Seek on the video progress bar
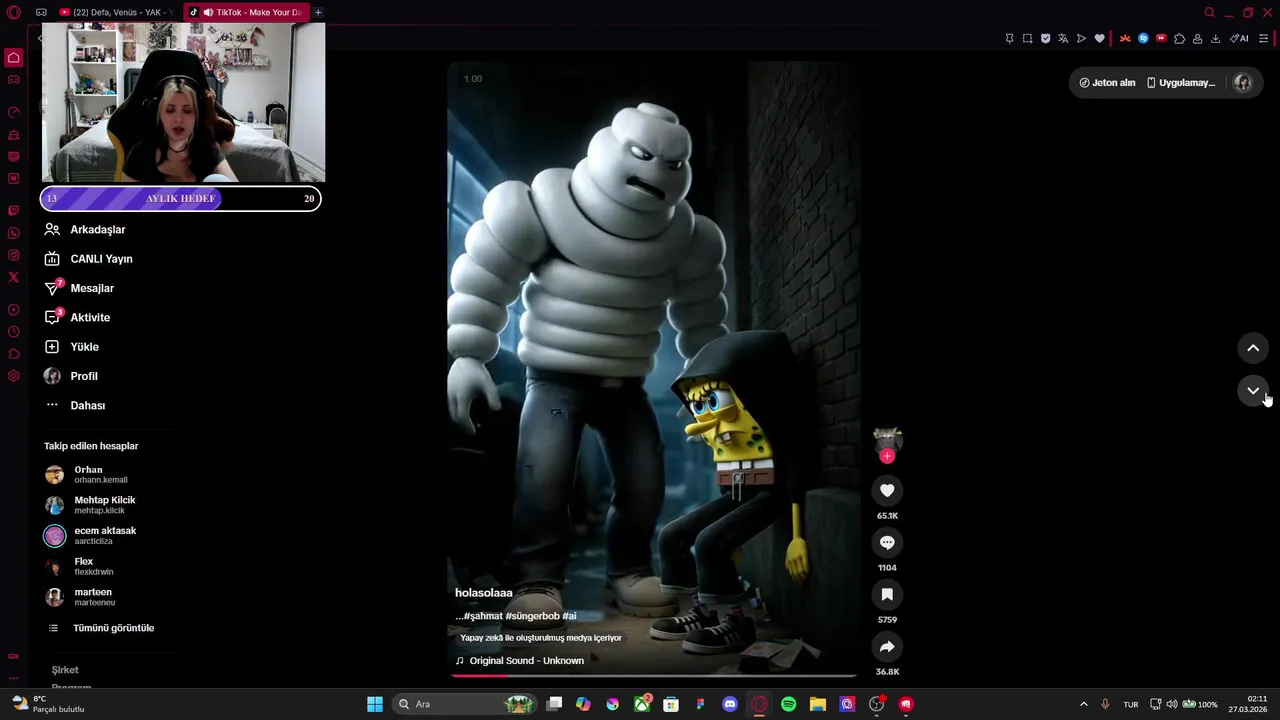Viewport: 1280px width, 720px height. [652, 676]
